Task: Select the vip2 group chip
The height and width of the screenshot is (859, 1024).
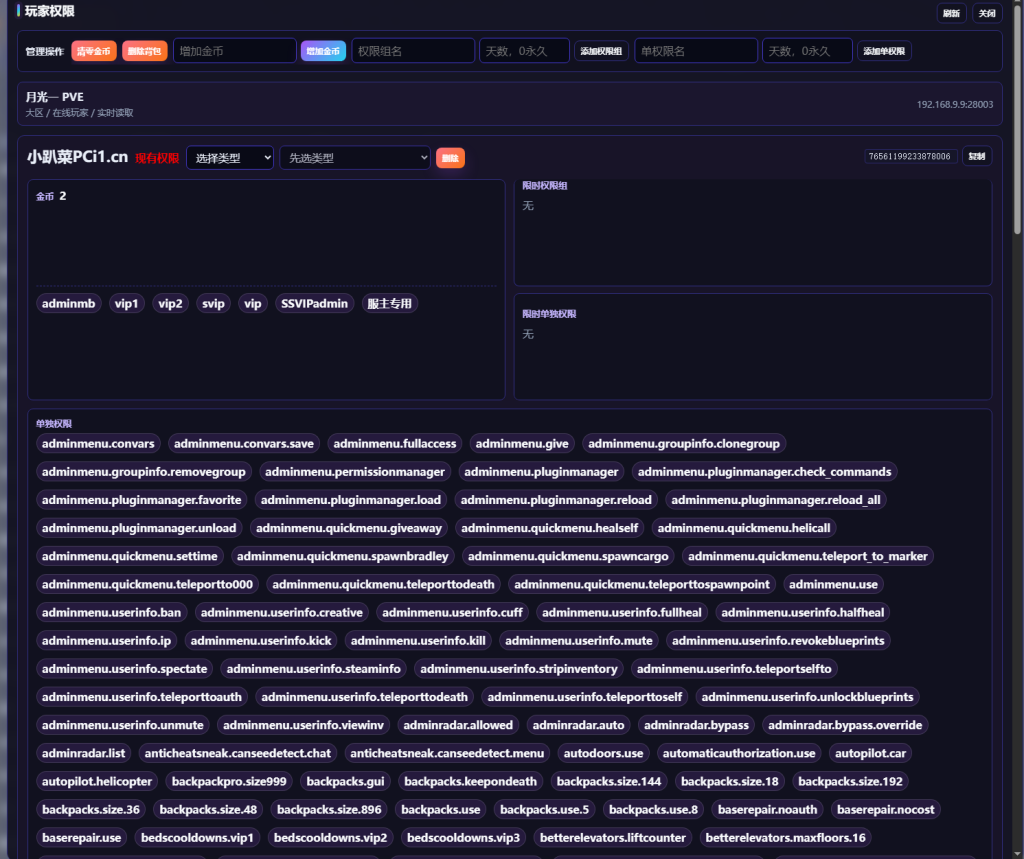Action: pyautogui.click(x=170, y=304)
